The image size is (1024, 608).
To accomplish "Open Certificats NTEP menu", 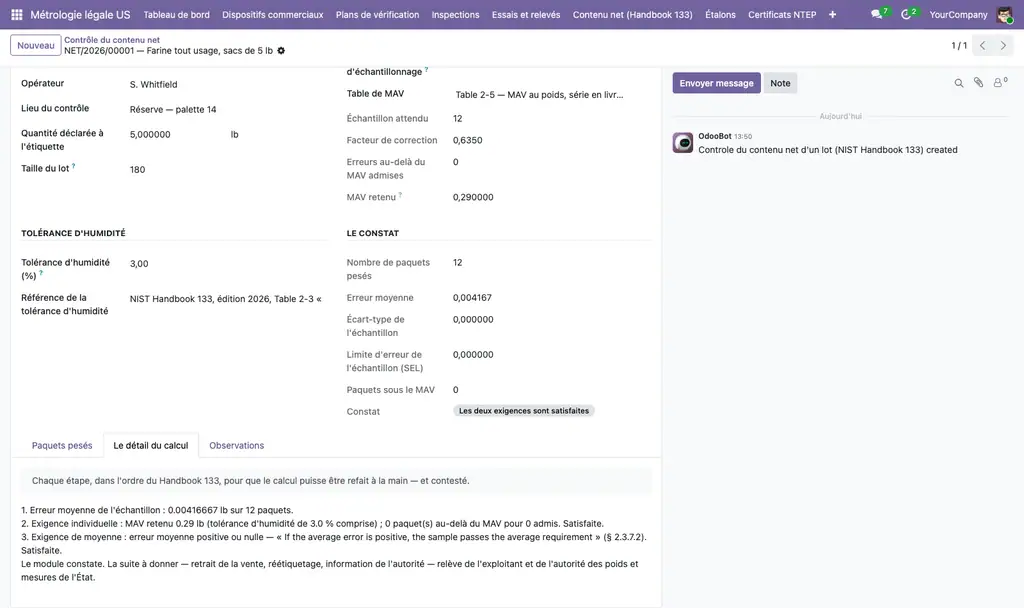I will click(x=782, y=14).
